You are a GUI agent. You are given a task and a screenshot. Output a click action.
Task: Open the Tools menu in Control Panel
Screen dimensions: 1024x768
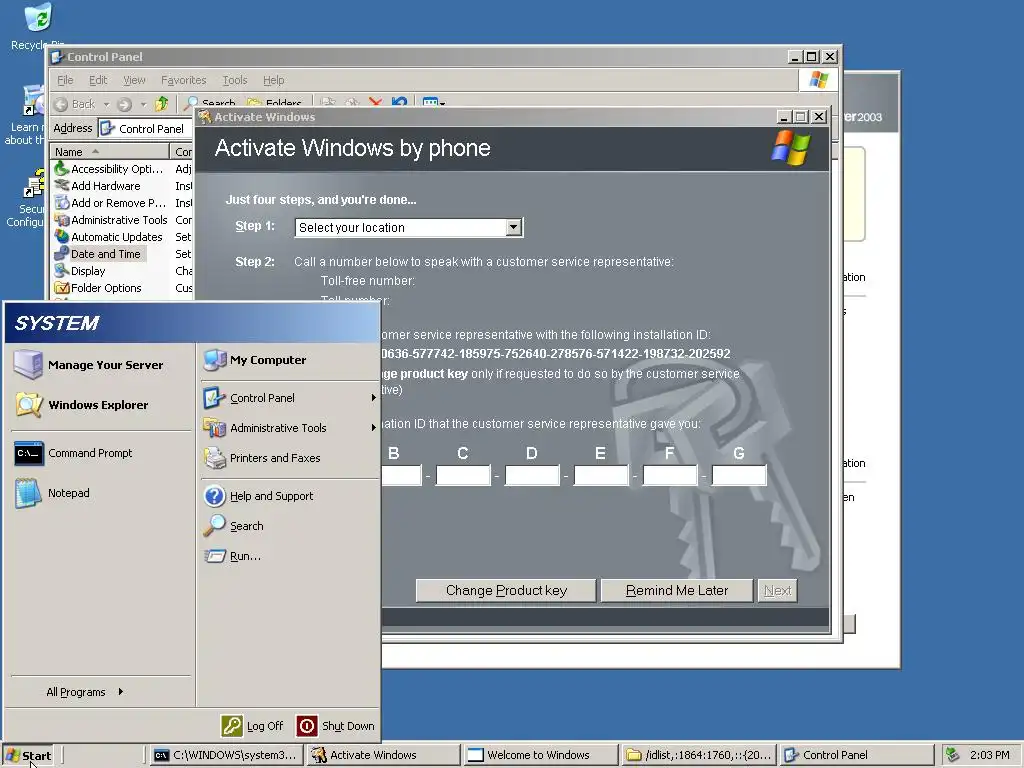pyautogui.click(x=234, y=80)
